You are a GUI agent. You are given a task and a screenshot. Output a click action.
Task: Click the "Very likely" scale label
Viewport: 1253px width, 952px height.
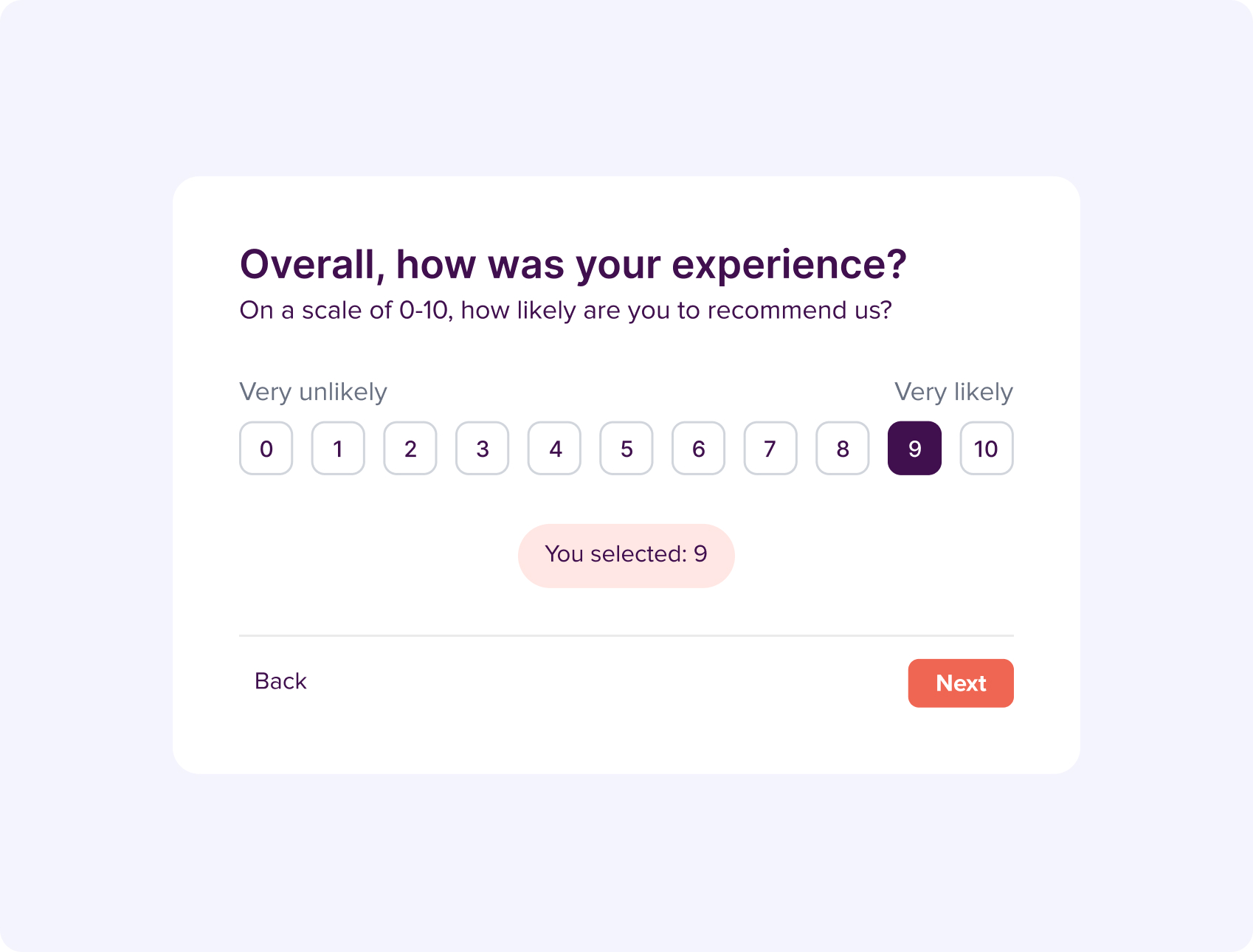coord(953,392)
